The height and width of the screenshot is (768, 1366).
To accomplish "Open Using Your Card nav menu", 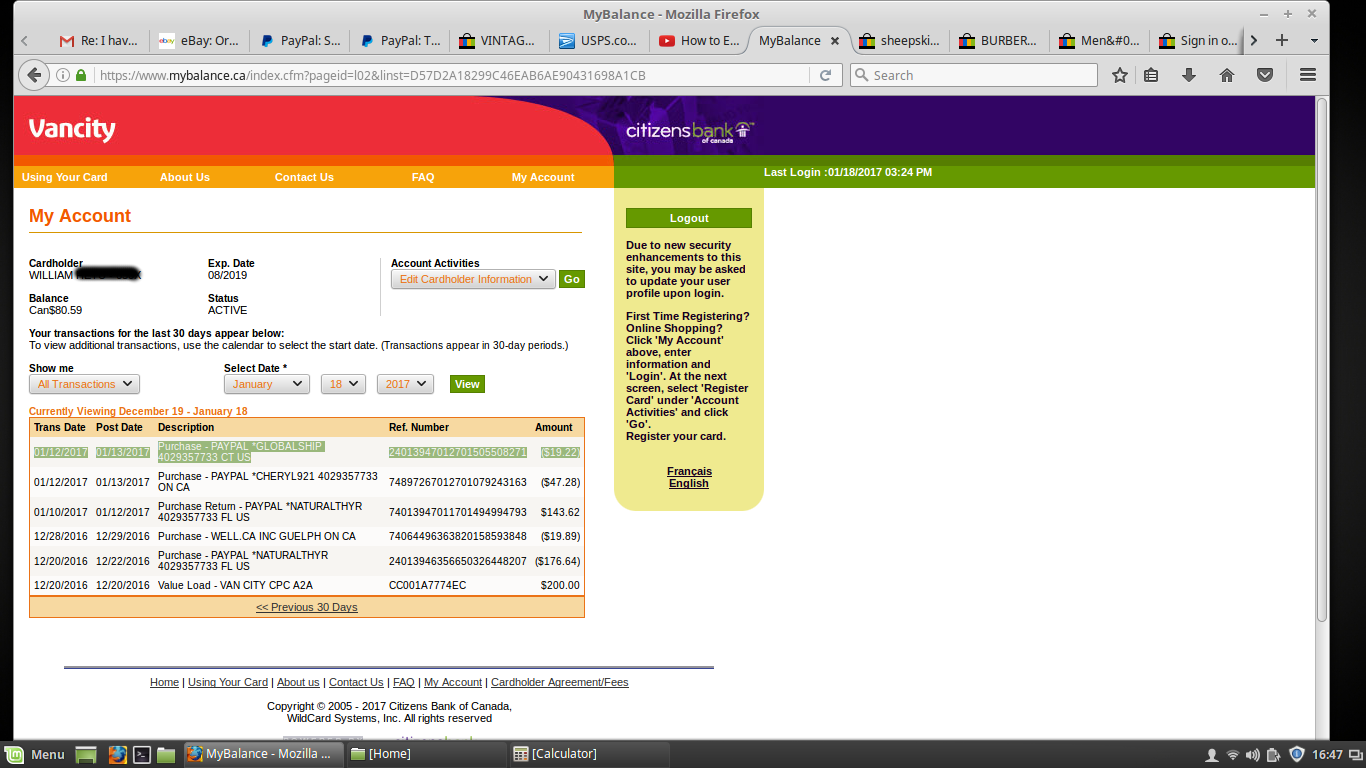I will (64, 177).
